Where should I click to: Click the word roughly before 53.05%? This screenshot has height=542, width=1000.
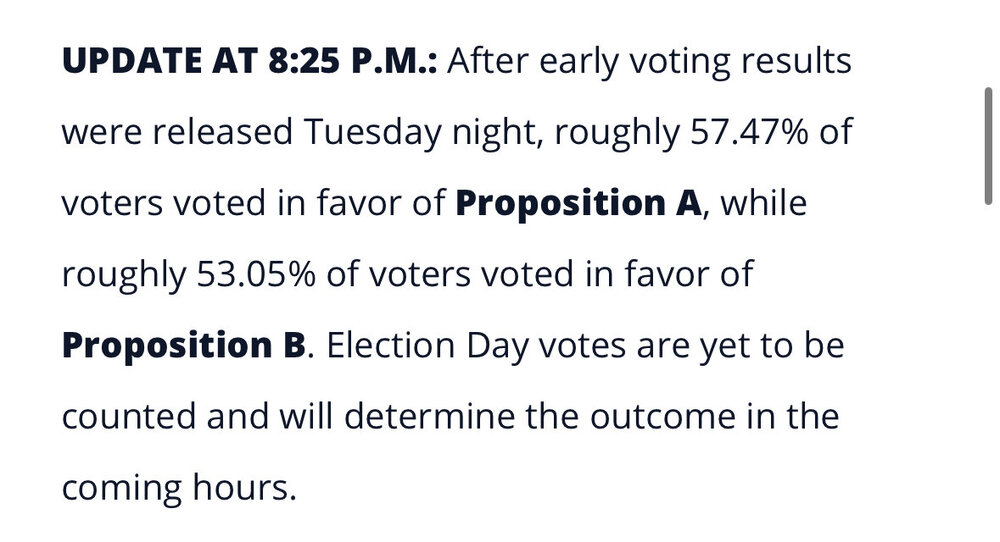pos(118,274)
